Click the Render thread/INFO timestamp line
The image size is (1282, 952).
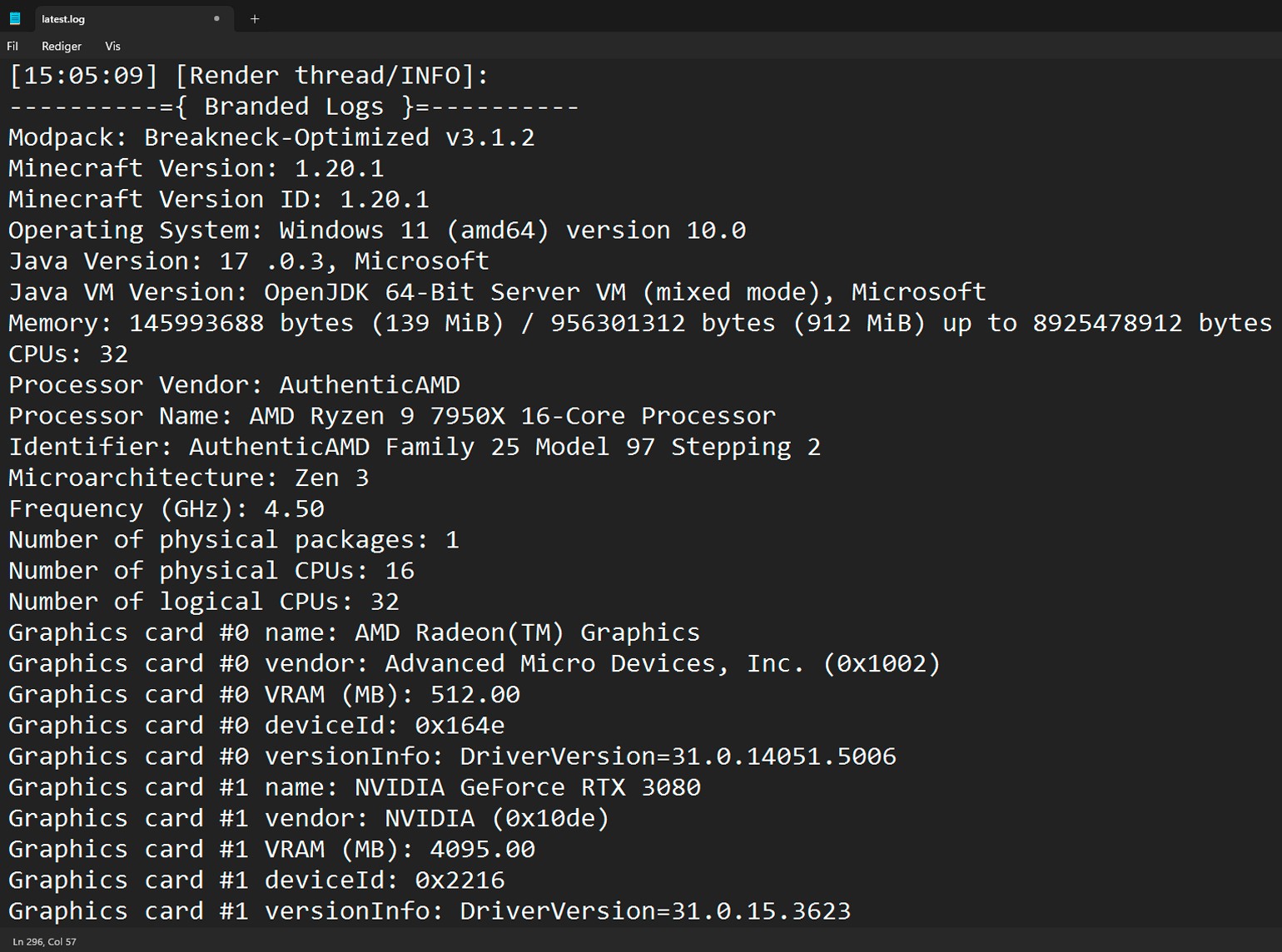coord(248,77)
